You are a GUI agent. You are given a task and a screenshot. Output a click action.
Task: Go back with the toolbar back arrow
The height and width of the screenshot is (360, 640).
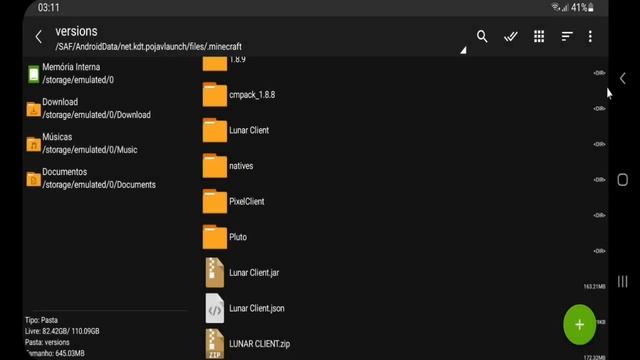(39, 37)
